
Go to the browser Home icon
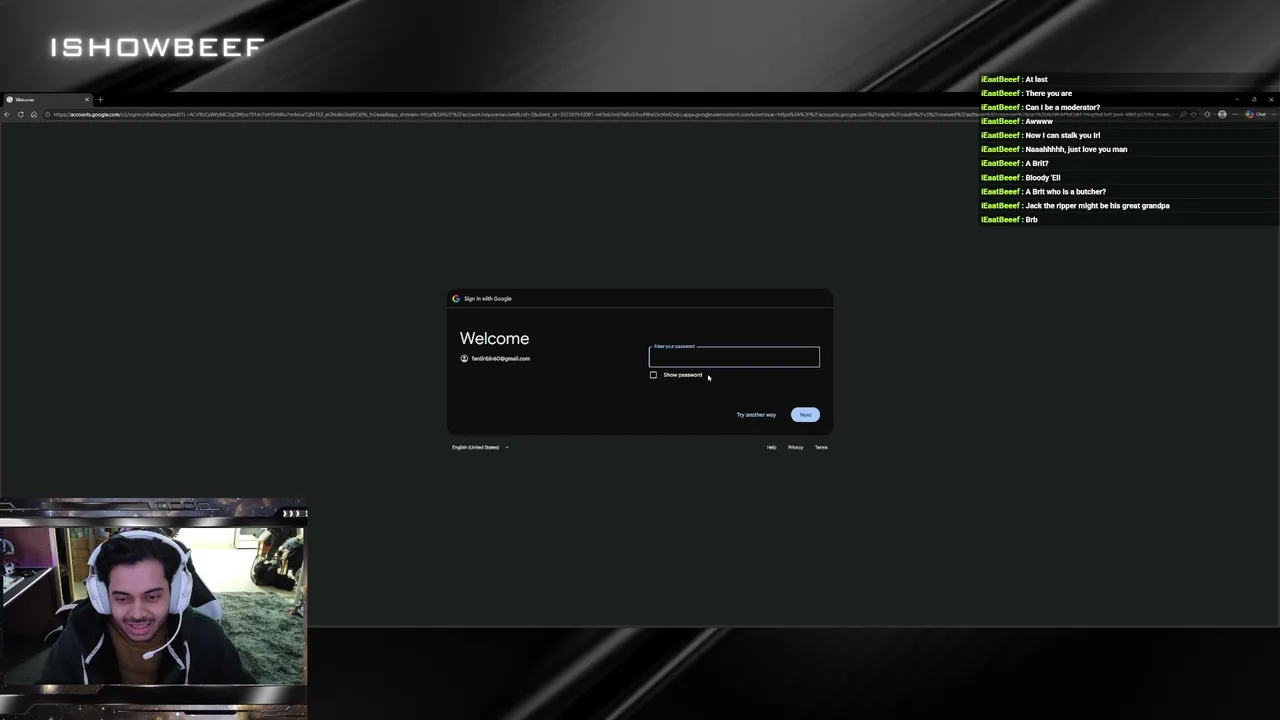pyautogui.click(x=33, y=114)
